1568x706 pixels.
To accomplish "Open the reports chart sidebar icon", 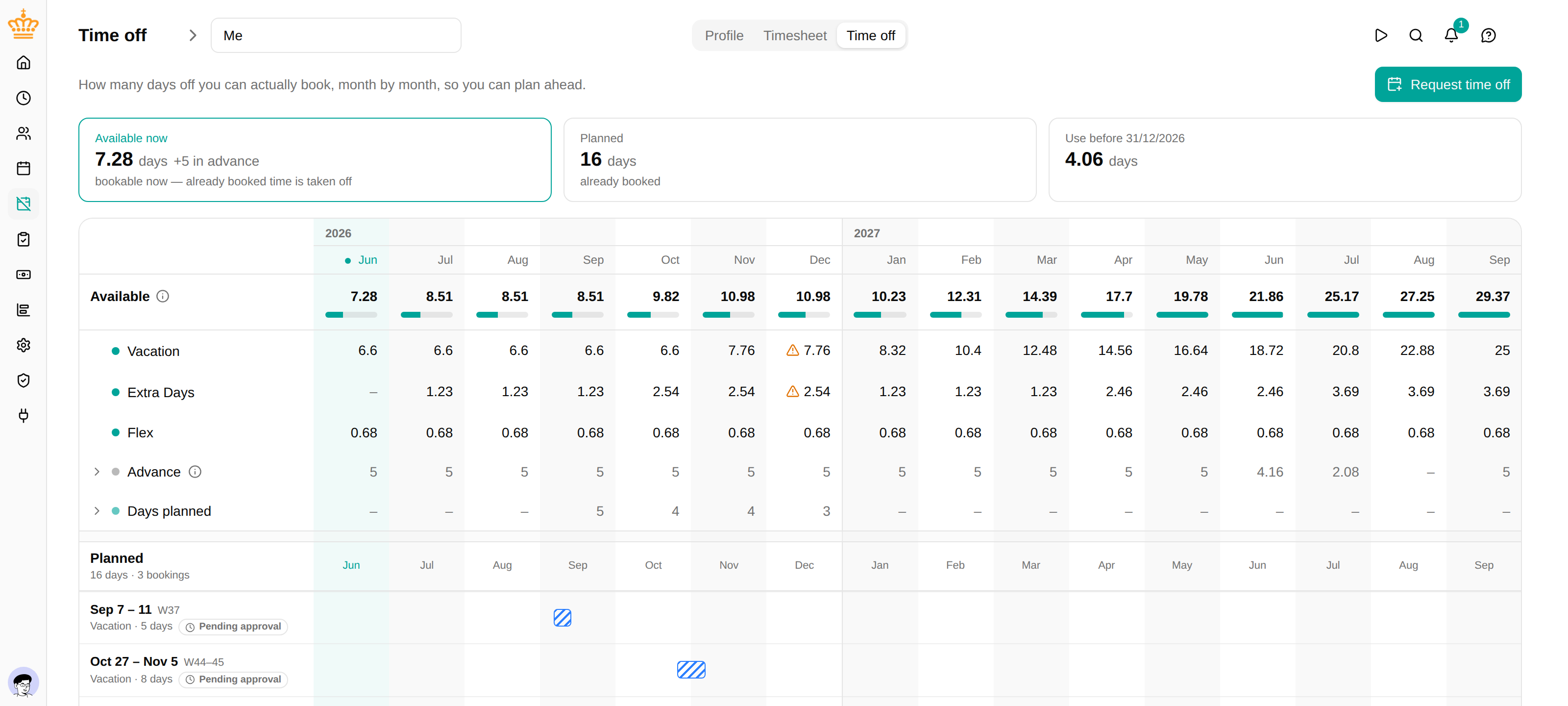I will tap(23, 310).
